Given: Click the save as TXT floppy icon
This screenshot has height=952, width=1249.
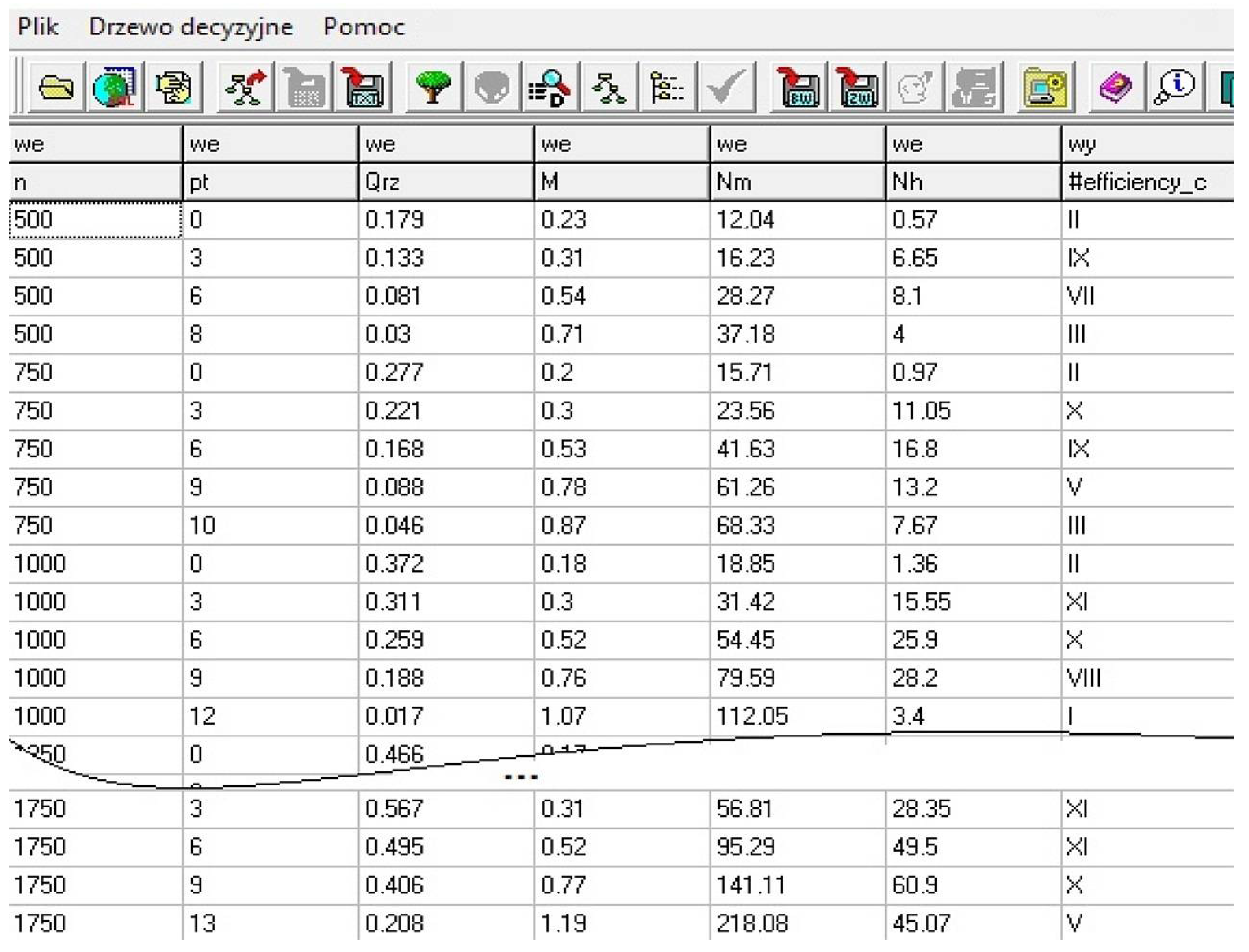Looking at the screenshot, I should click(x=365, y=87).
